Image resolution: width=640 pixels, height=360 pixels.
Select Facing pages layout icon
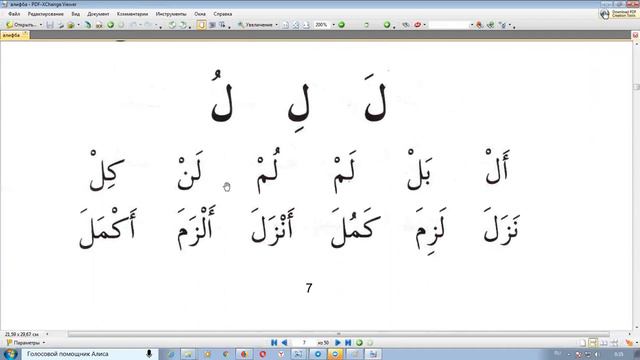[x=604, y=343]
